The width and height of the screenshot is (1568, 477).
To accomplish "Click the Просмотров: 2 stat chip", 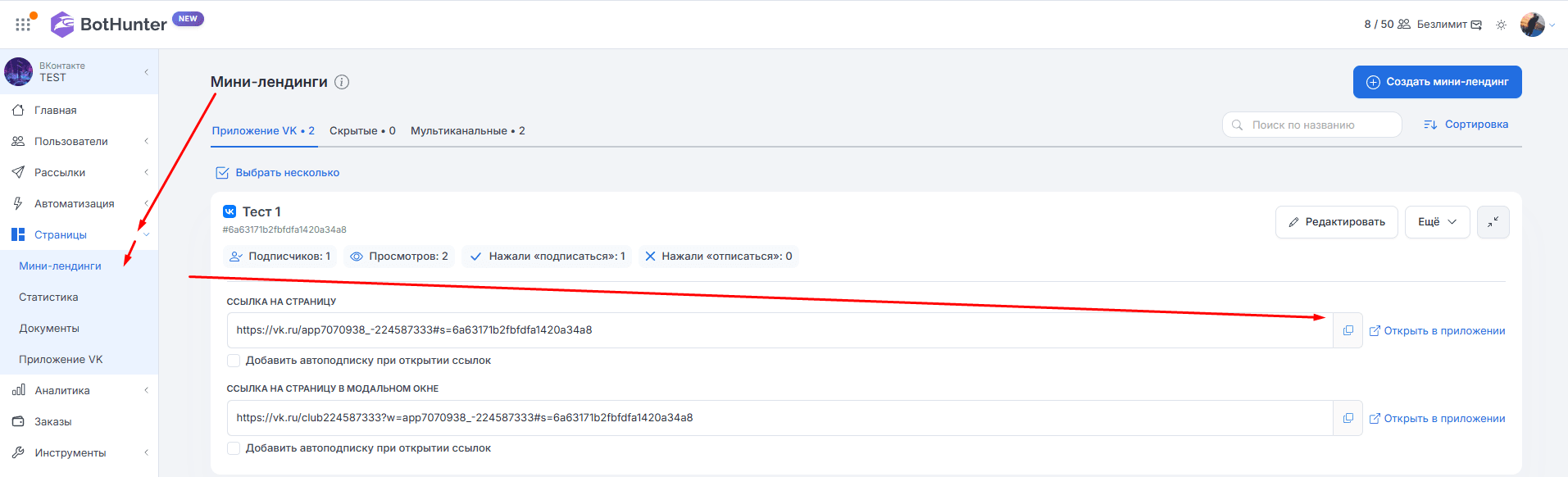I will coord(399,257).
